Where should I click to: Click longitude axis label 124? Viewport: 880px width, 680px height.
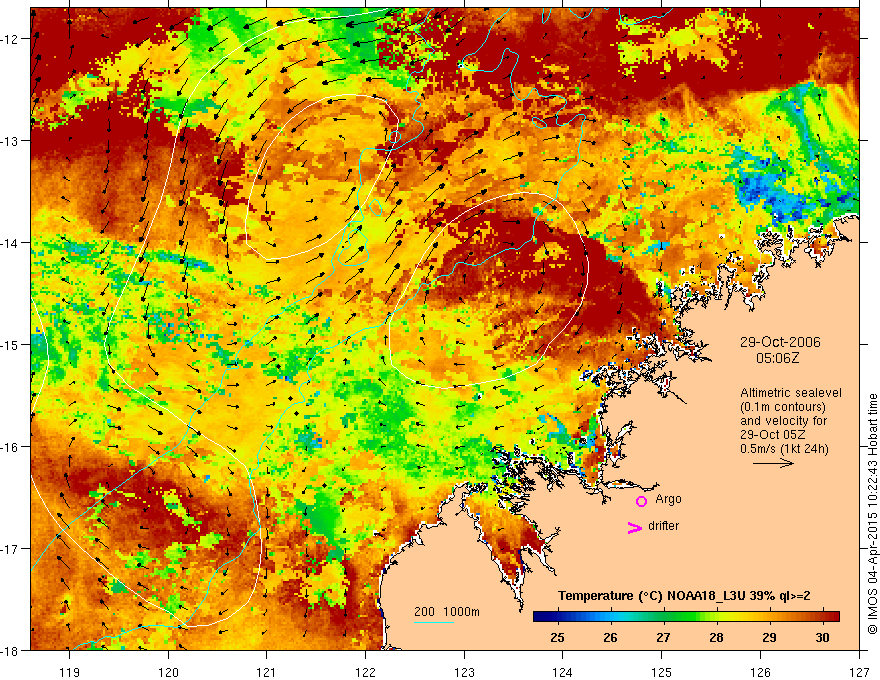(563, 672)
